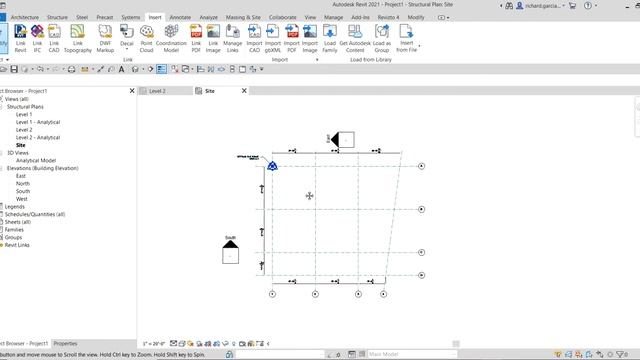Open Get Autodesk Content

[x=355, y=38]
